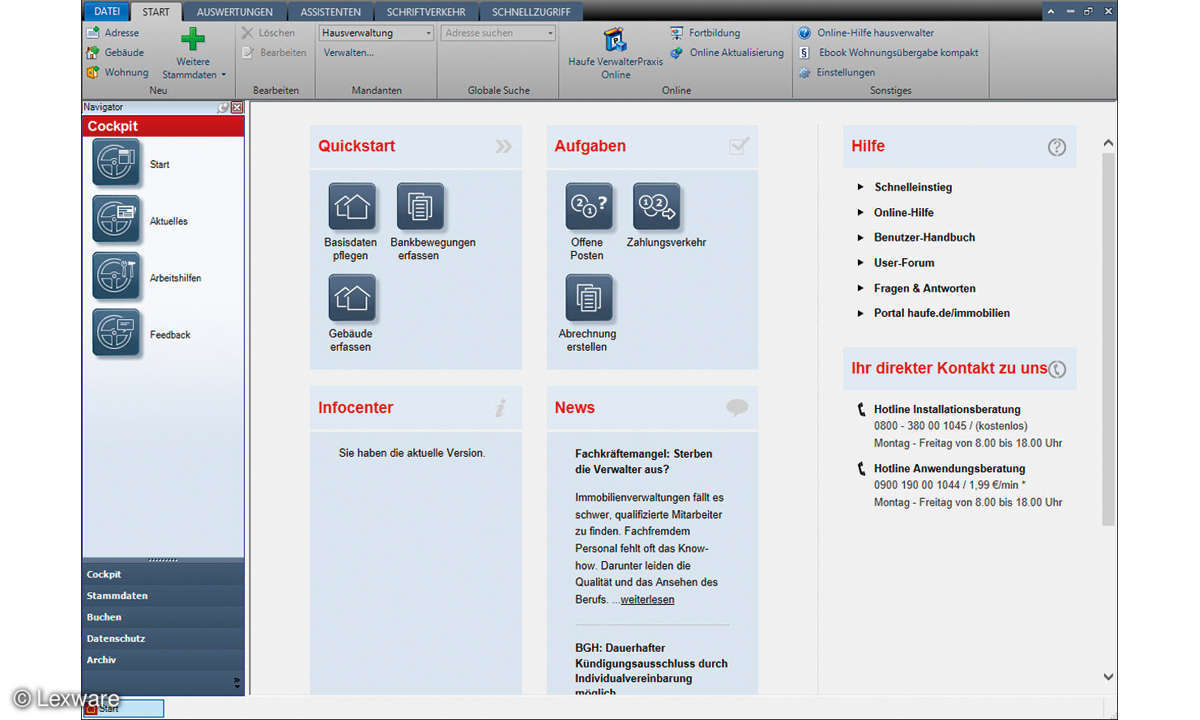The height and width of the screenshot is (720, 1200).
Task: Open the Feedback cockpit icon
Action: (117, 334)
